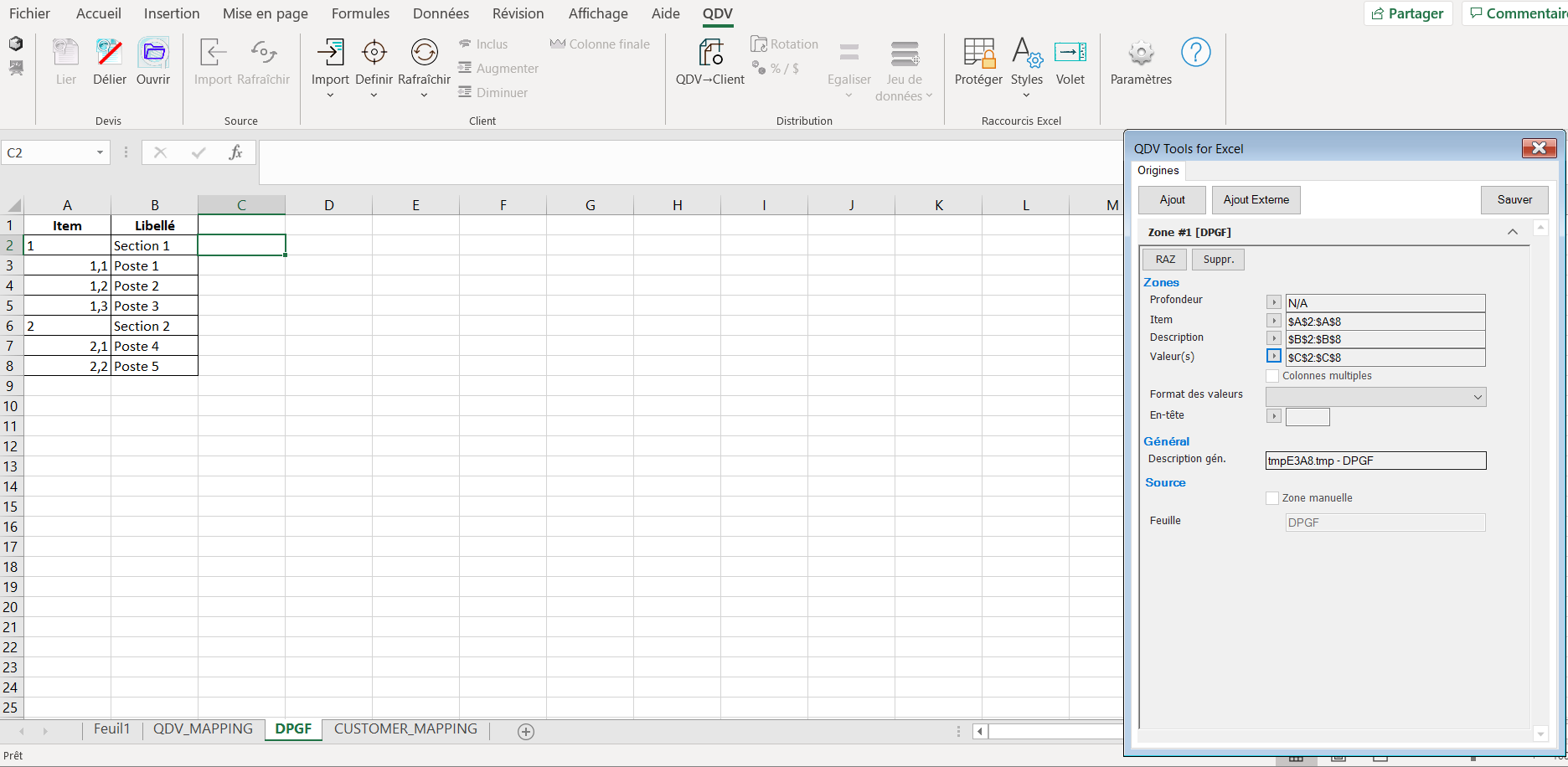1568x767 pixels.
Task: Click column D header
Action: tap(328, 205)
